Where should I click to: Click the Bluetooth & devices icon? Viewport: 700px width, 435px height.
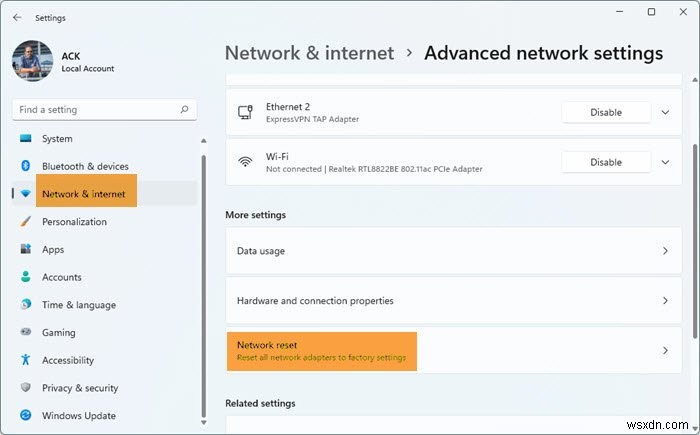(25, 166)
